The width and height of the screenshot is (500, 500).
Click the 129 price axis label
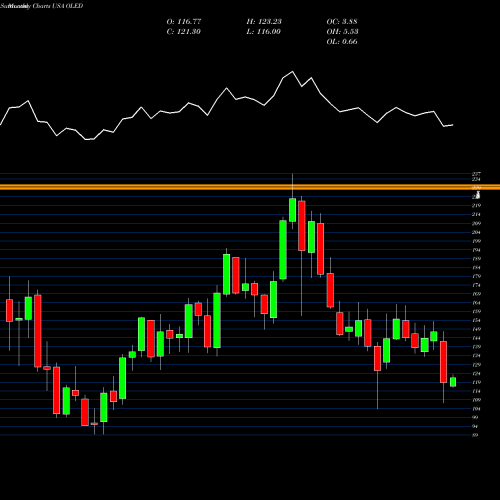point(476,365)
